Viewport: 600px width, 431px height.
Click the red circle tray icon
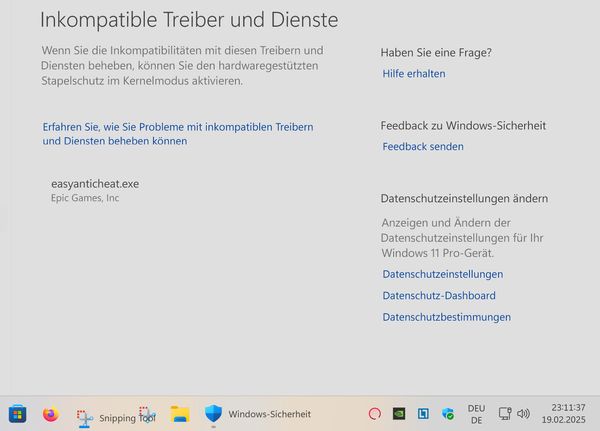click(x=375, y=414)
